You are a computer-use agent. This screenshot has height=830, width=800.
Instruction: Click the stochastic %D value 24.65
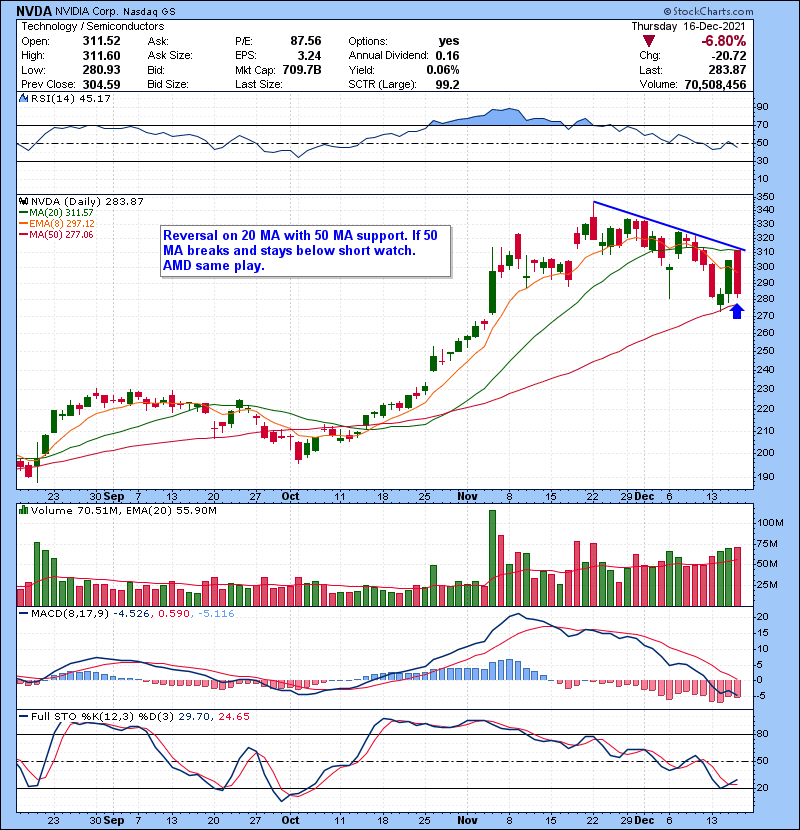[x=233, y=716]
